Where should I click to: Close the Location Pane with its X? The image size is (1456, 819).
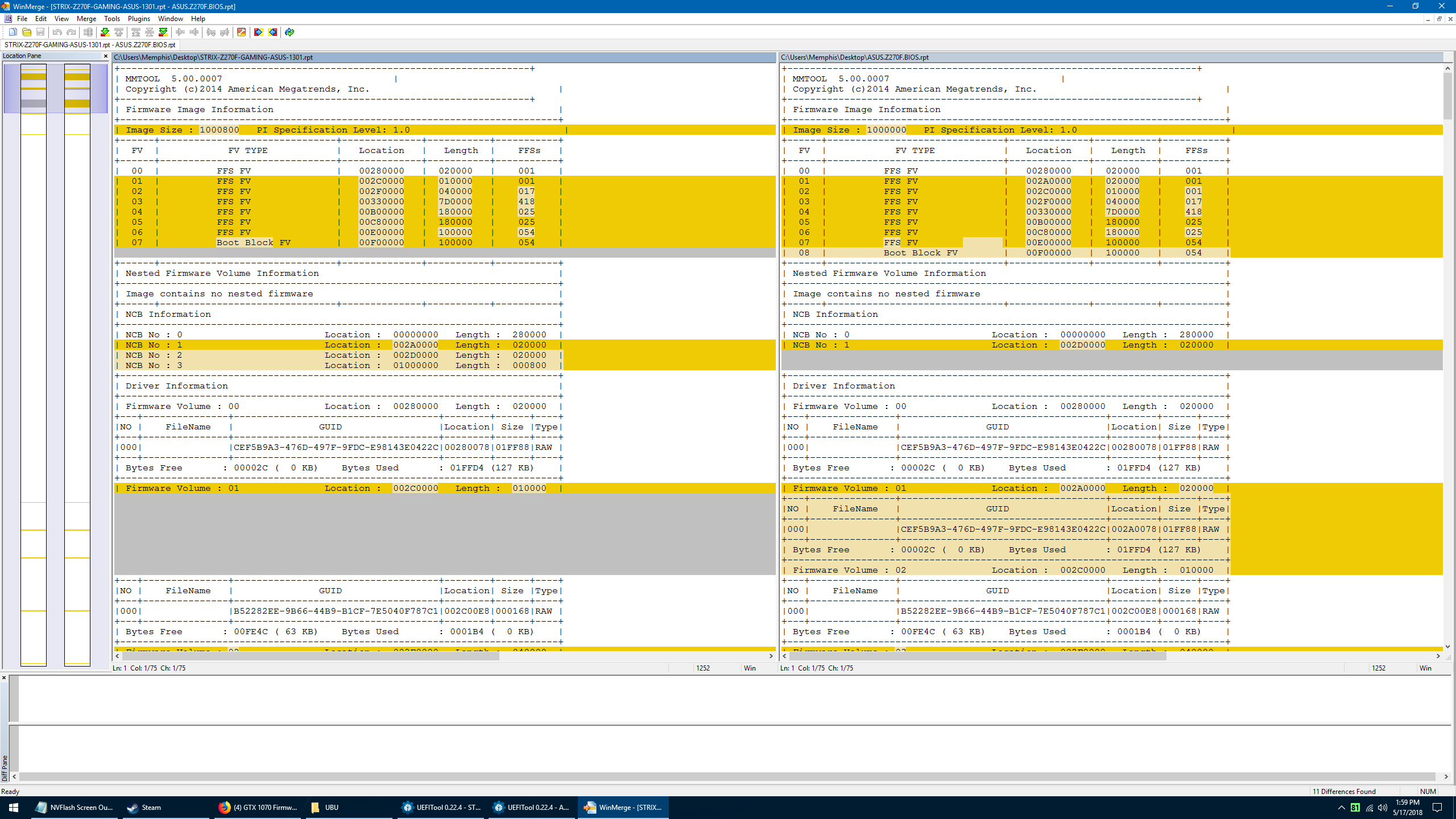[106, 56]
